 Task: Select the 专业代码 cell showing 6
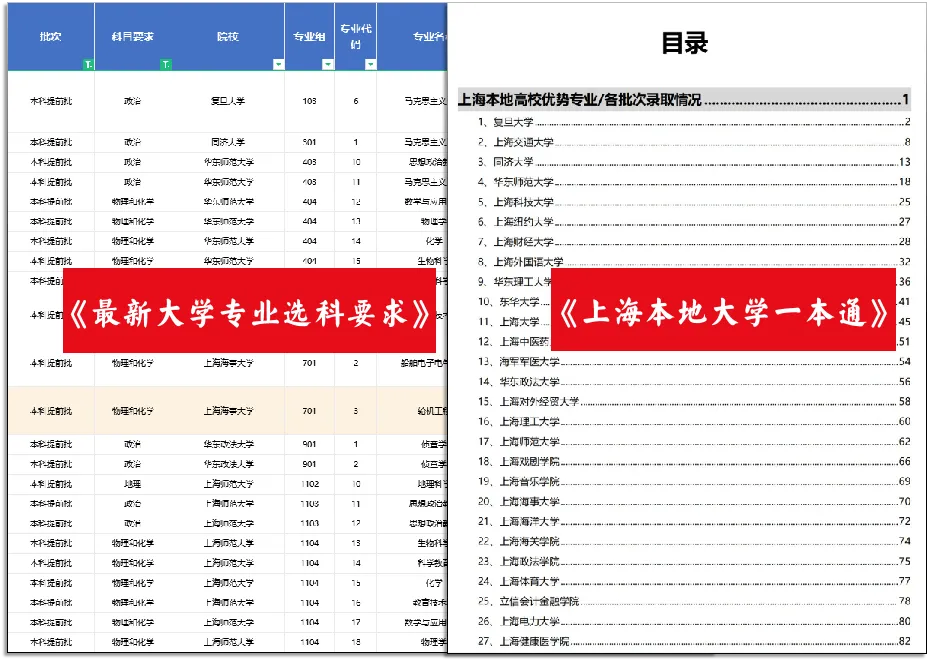(355, 101)
